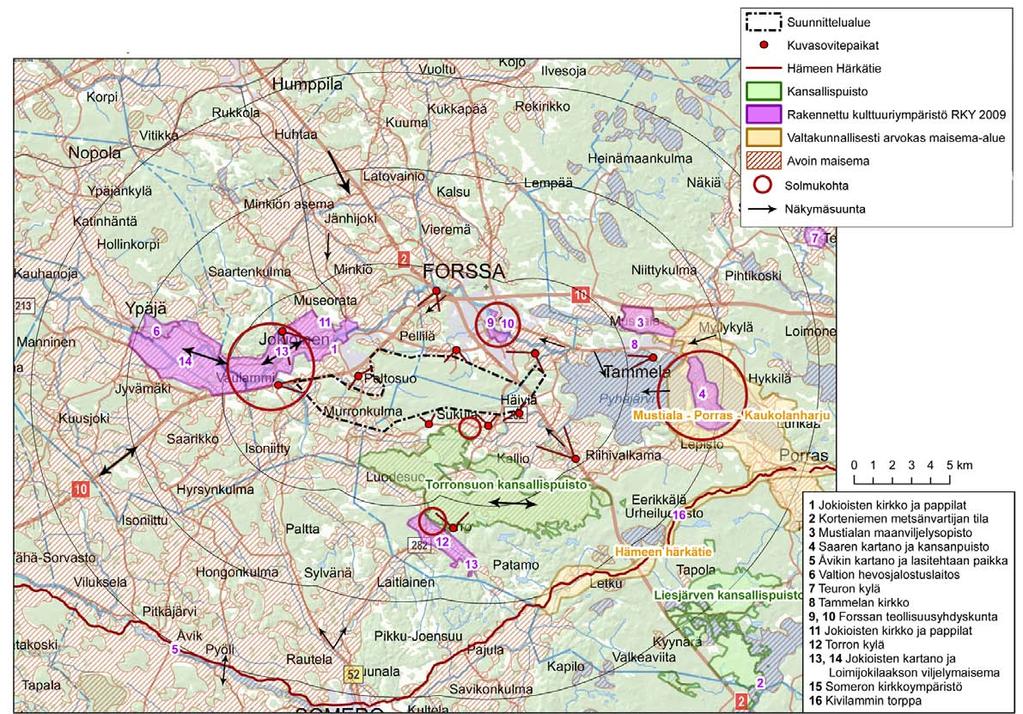Click map marker 6 in the Ypäjä area
The image size is (1023, 714).
point(157,331)
